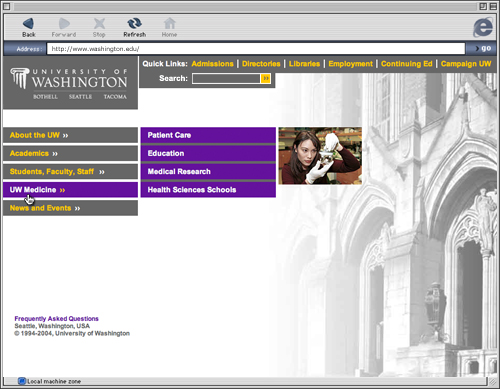Open Frequently Asked Questions link
The image size is (500, 389).
(x=56, y=319)
